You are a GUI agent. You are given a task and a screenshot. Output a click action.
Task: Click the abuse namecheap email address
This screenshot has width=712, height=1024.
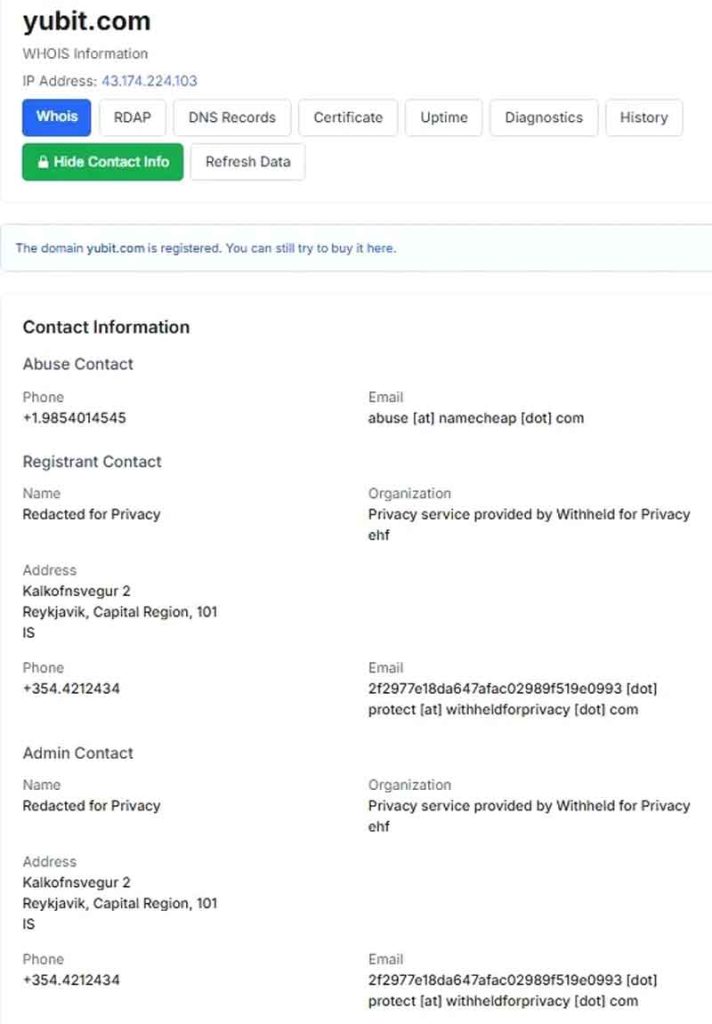coord(476,418)
